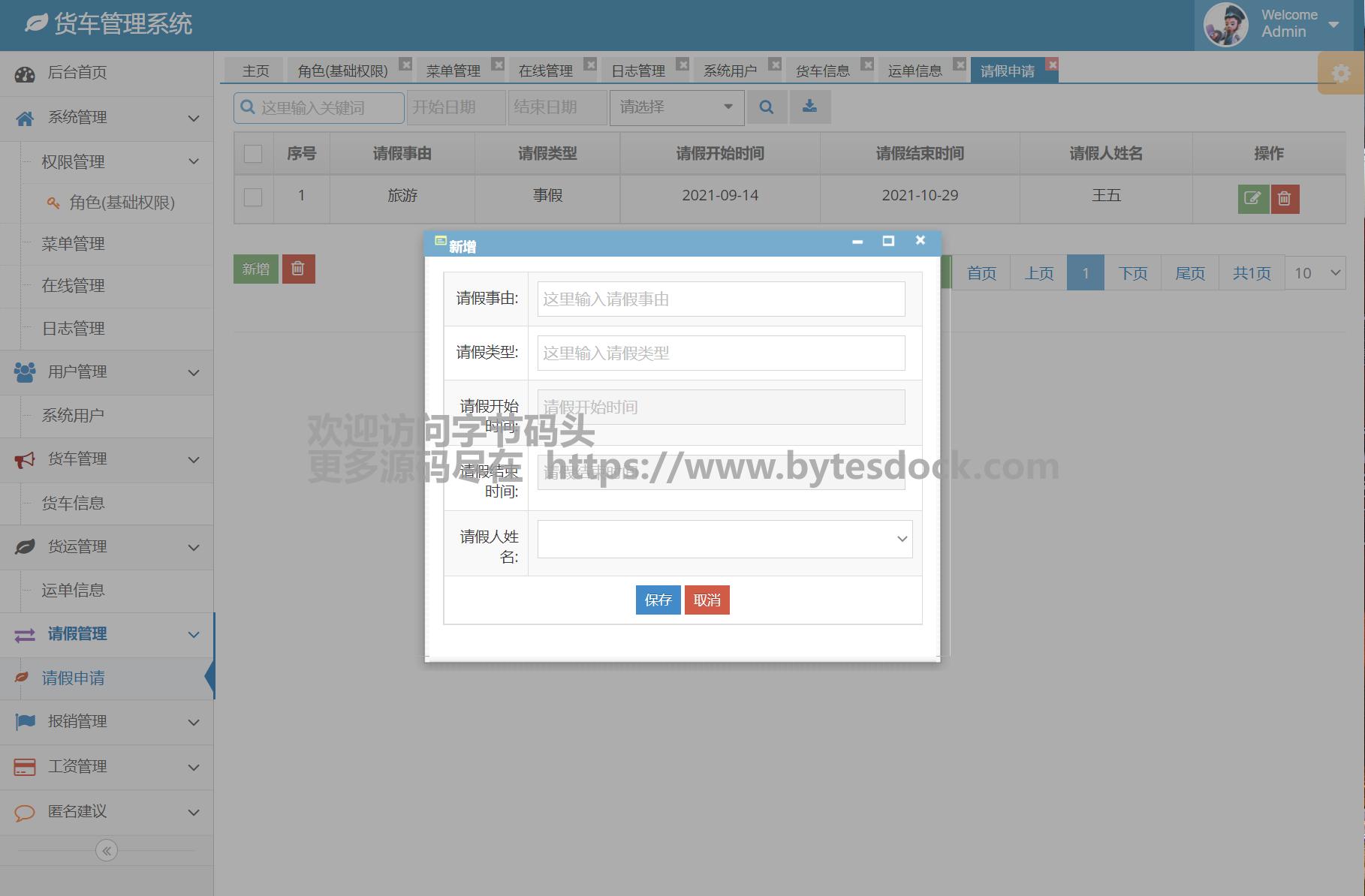Toggle the select-all checkbox in table header

(253, 154)
